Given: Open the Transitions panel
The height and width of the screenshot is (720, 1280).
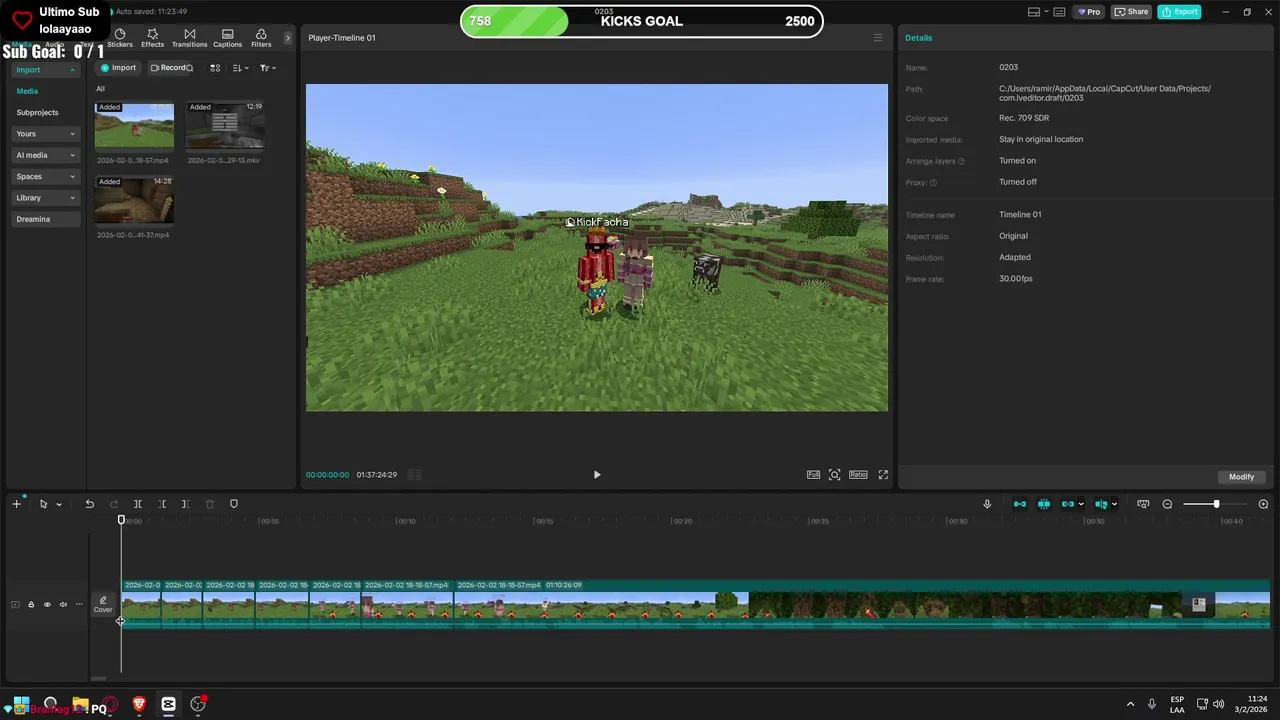Looking at the screenshot, I should click(189, 38).
